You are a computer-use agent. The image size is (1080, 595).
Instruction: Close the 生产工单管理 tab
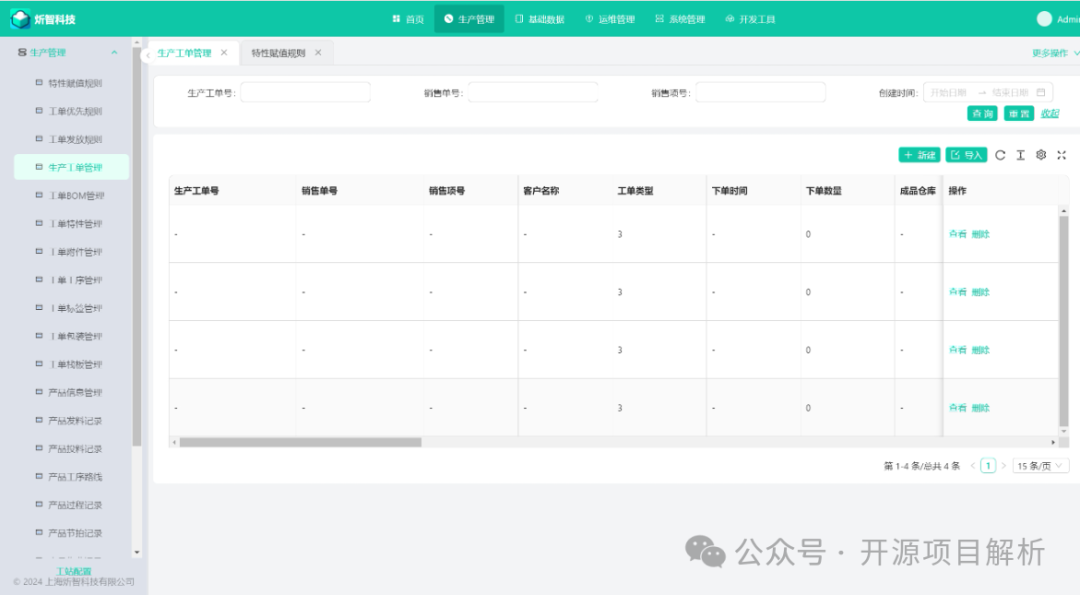[224, 53]
